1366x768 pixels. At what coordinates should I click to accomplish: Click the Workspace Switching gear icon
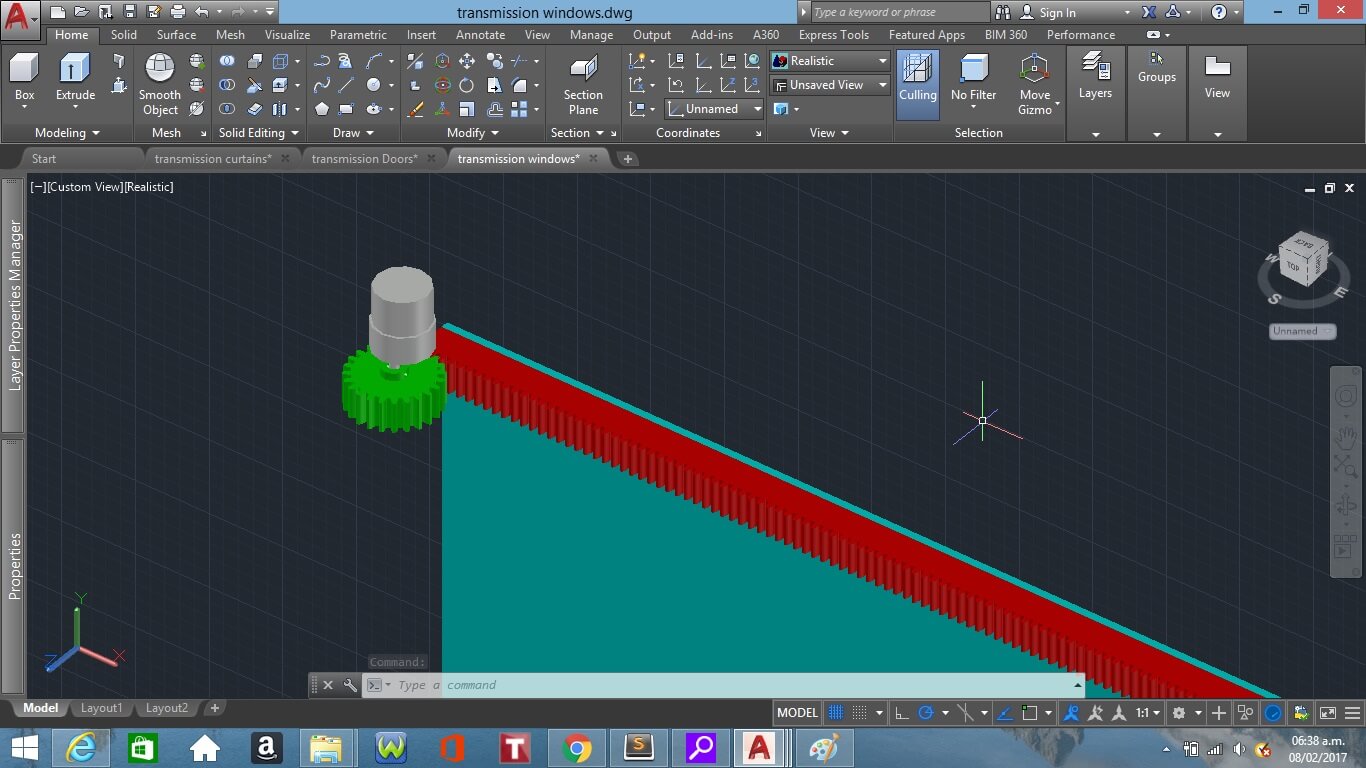click(1179, 713)
